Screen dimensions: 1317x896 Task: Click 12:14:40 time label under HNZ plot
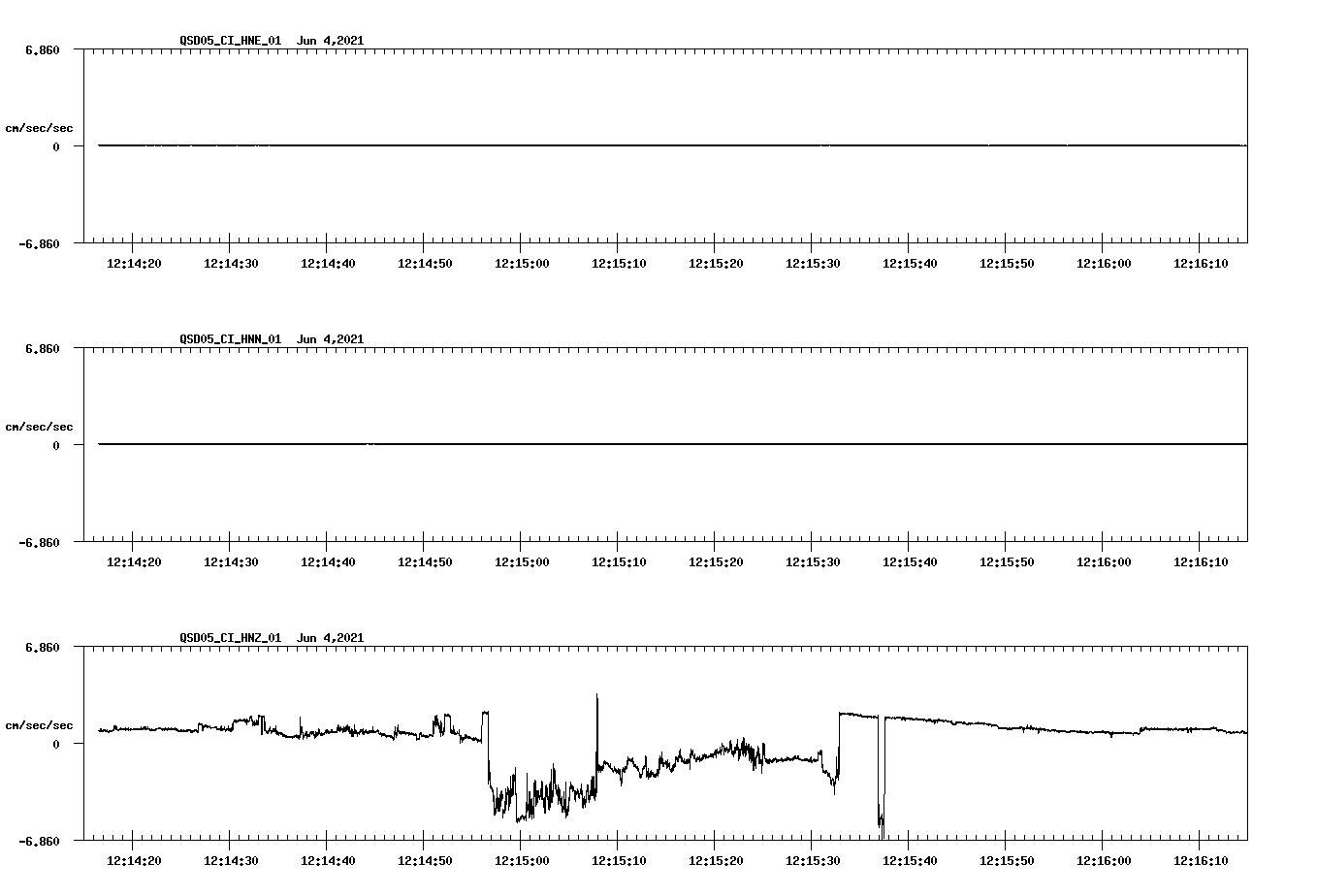(328, 861)
